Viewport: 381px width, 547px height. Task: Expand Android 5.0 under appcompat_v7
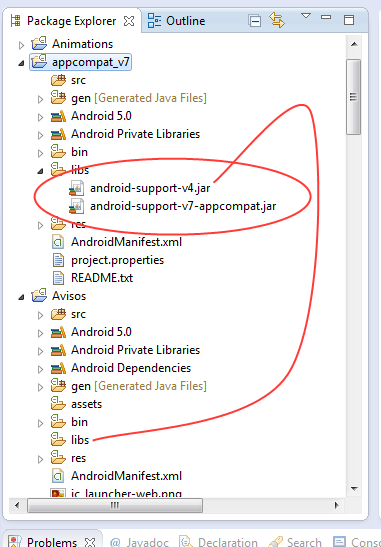40,117
